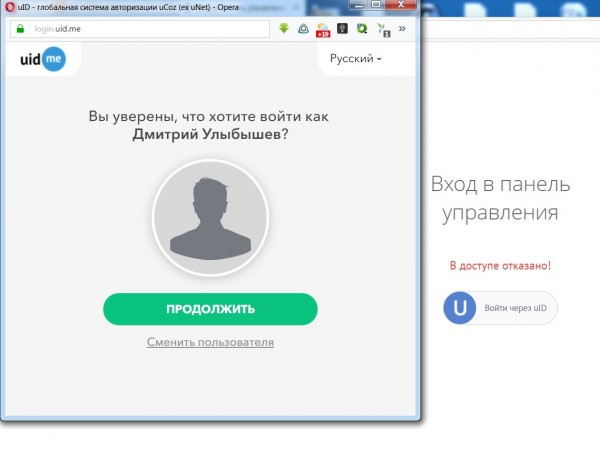
Task: Click the weather extension icon showing +19
Action: 323,29
